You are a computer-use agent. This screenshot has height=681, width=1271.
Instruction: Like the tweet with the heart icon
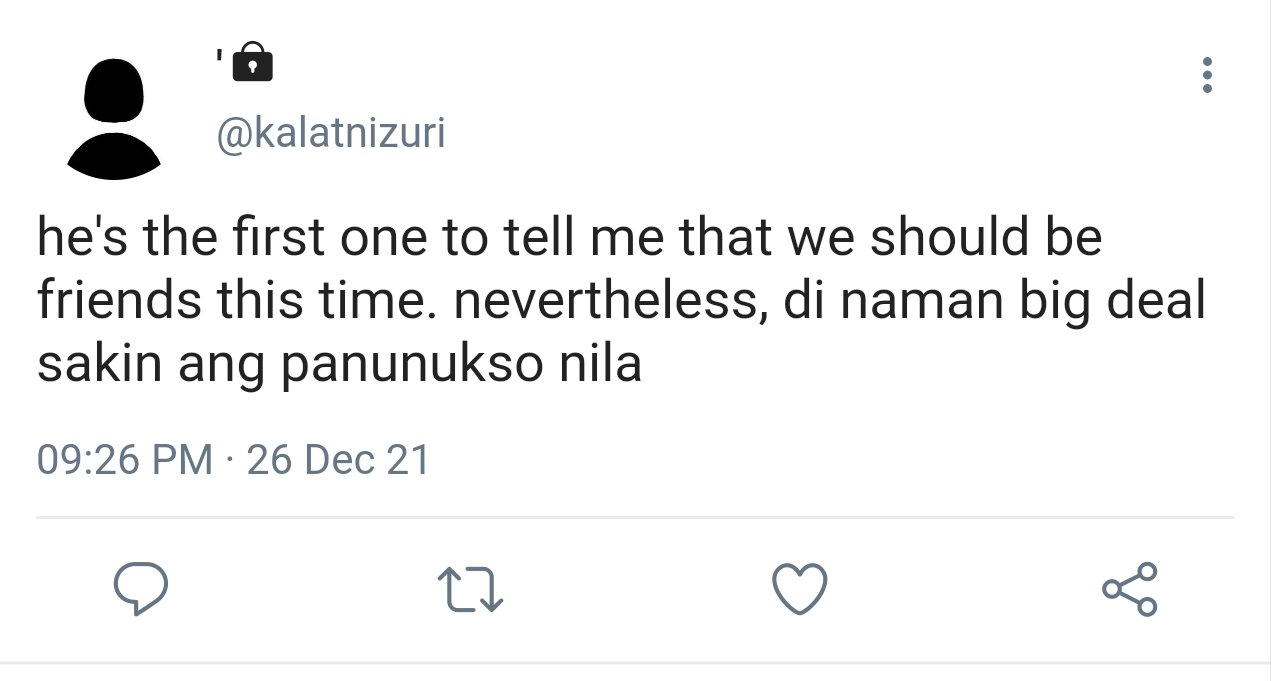[x=801, y=589]
